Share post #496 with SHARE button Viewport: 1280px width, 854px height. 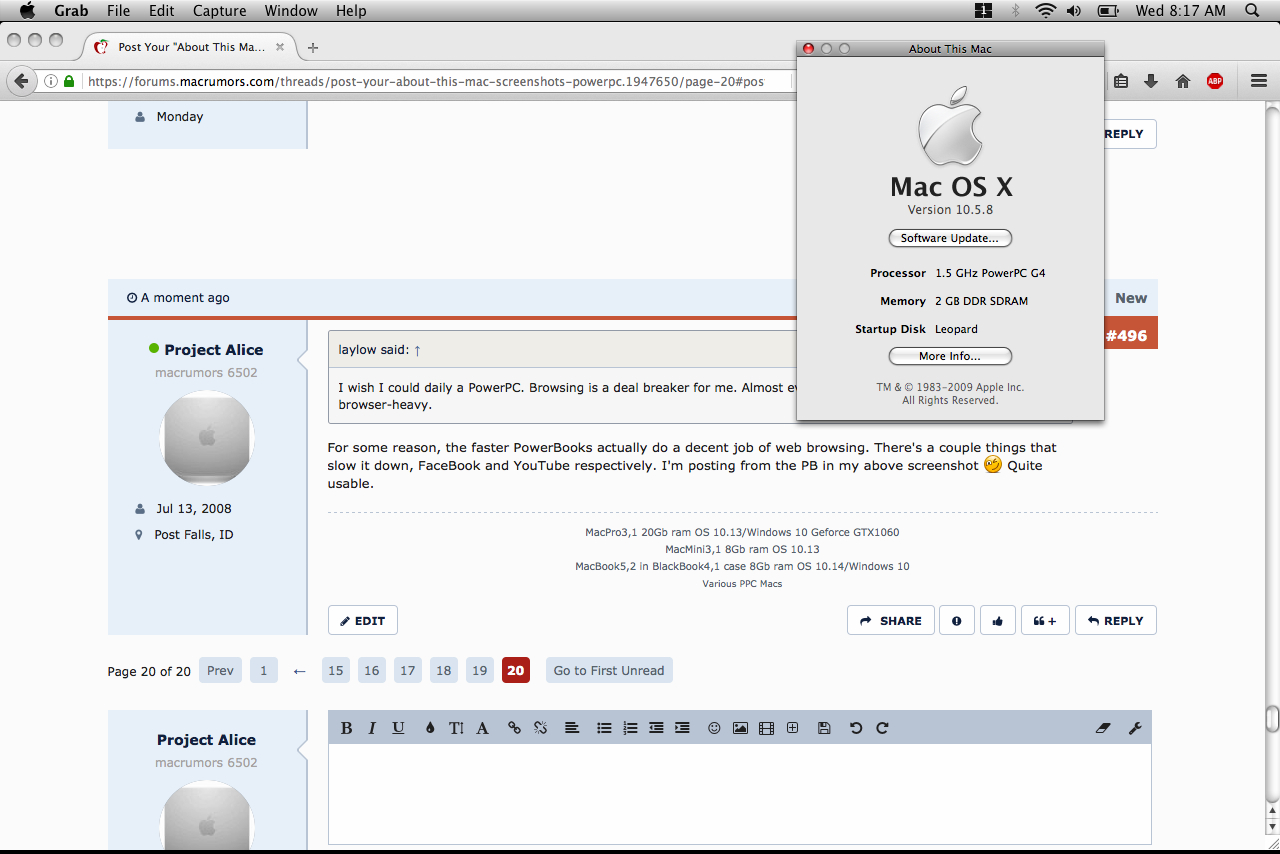pyautogui.click(x=891, y=621)
